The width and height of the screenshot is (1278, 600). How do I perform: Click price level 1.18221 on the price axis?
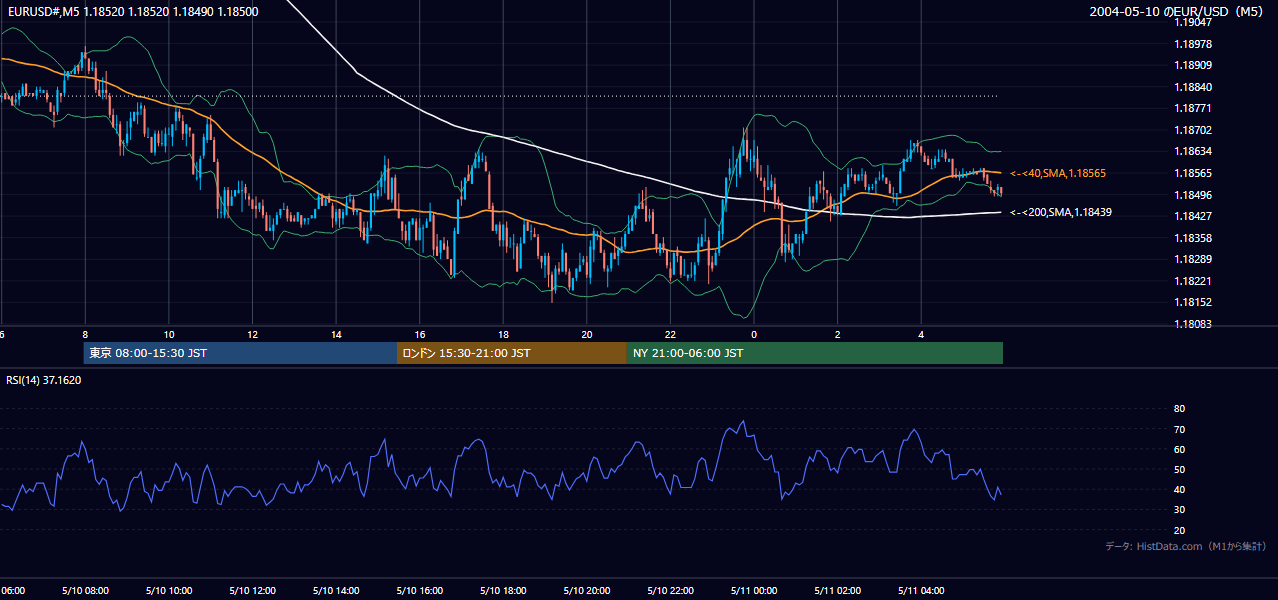click(x=1192, y=281)
